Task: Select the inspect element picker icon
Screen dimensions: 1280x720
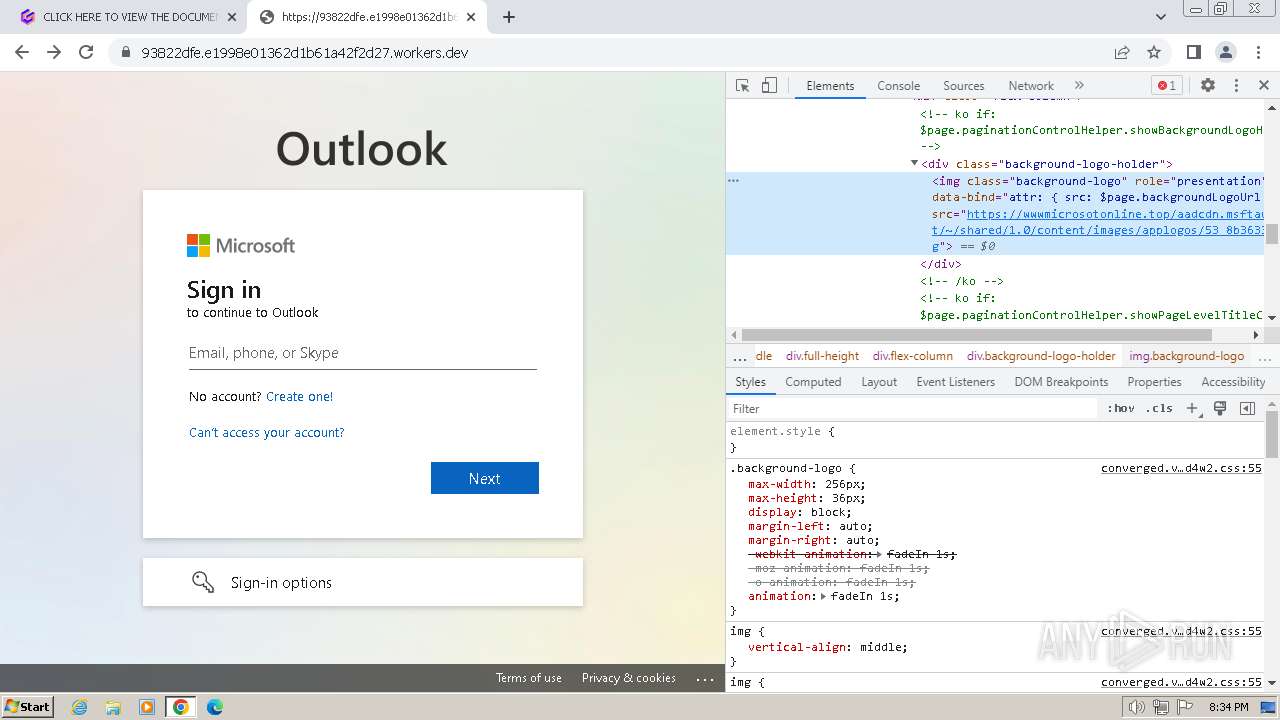Action: [742, 86]
